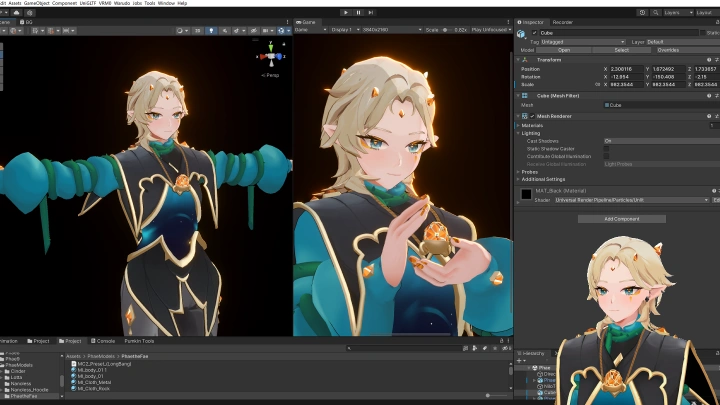
Task: Open the global Search magnifier icon
Action: 656,13
